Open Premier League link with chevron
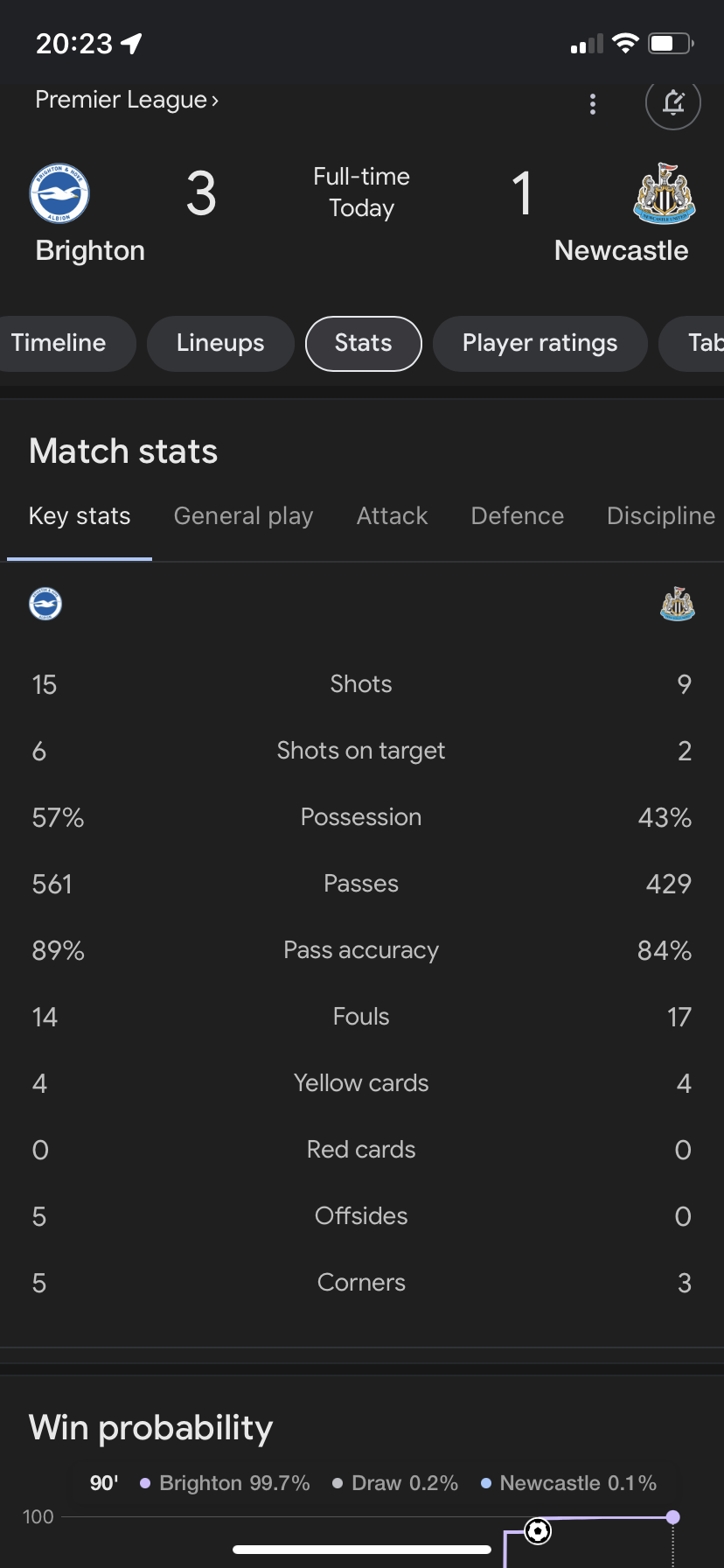 (x=127, y=100)
